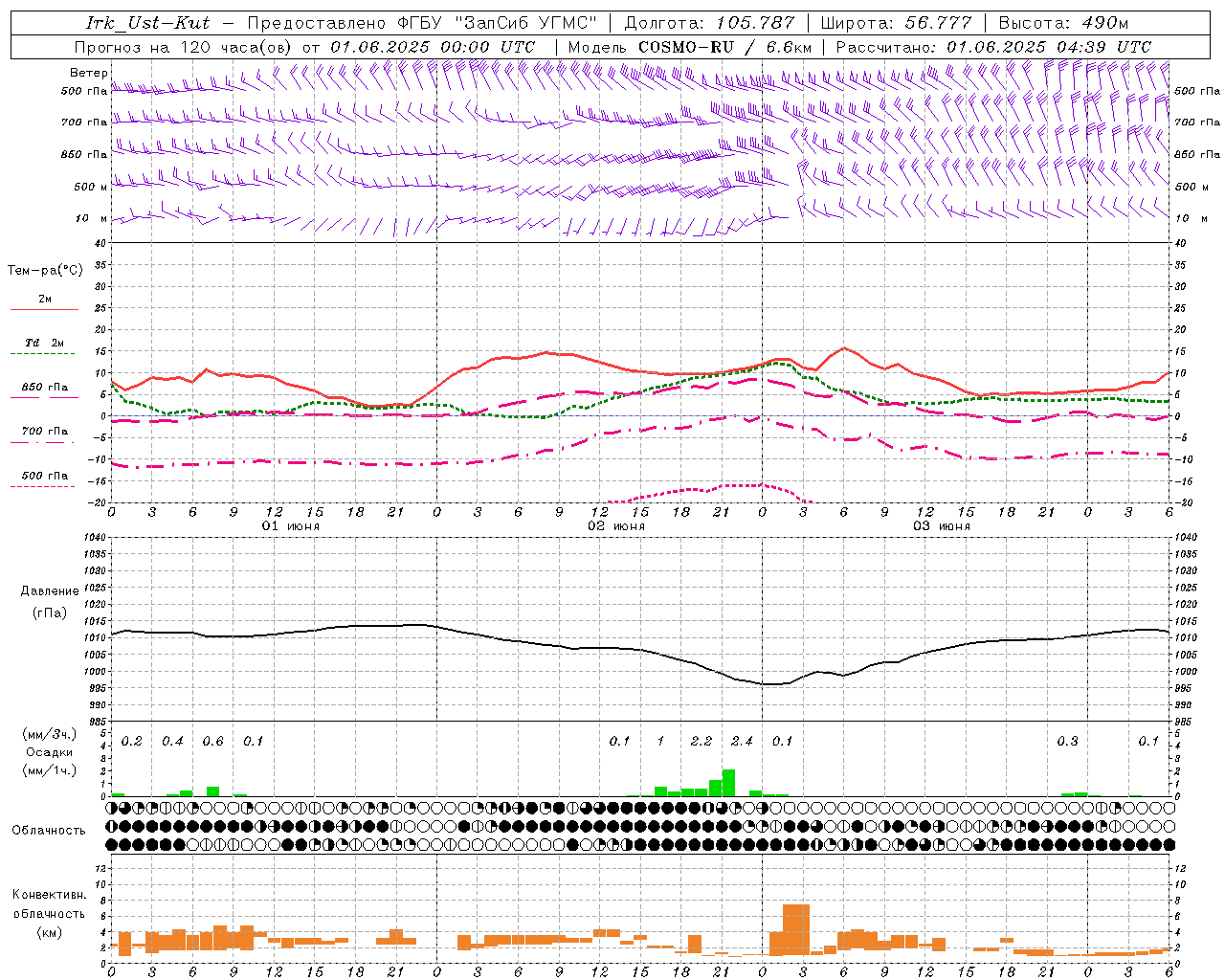
Task: Click the Irk_Ust-Kut station title
Action: click(148, 23)
